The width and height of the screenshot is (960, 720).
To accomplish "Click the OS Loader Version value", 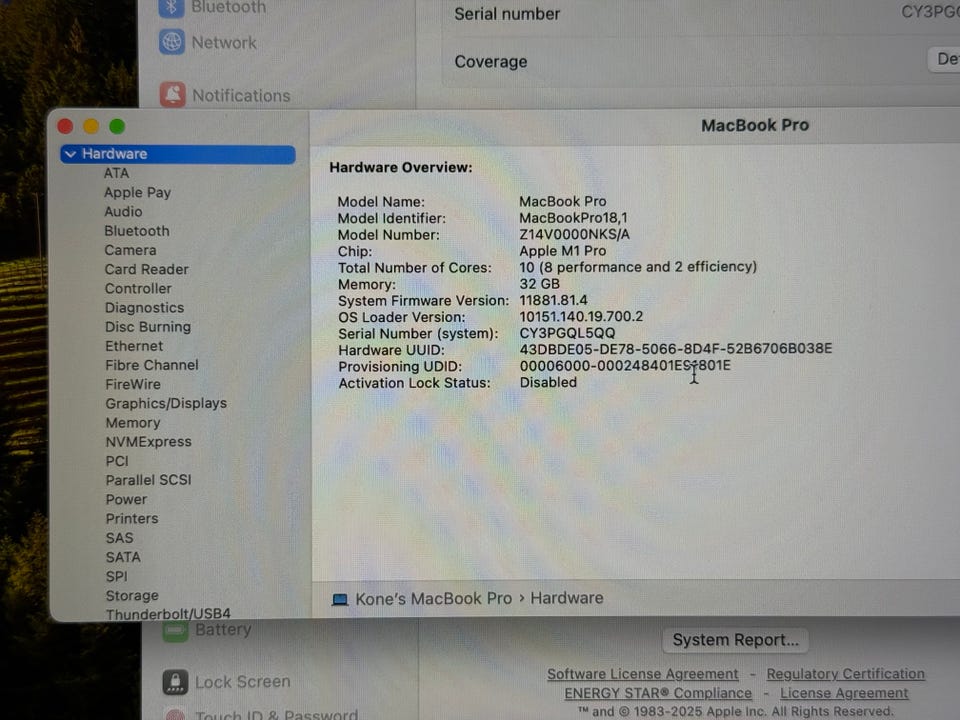I will [581, 317].
